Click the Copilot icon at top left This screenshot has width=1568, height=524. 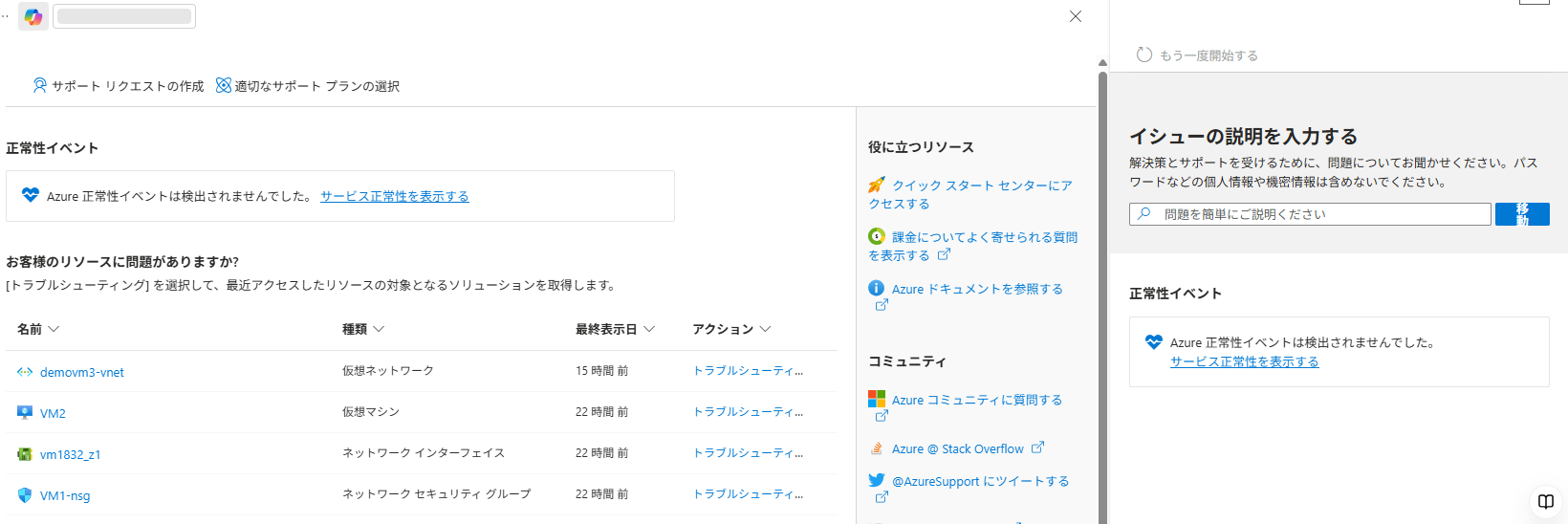click(x=33, y=16)
